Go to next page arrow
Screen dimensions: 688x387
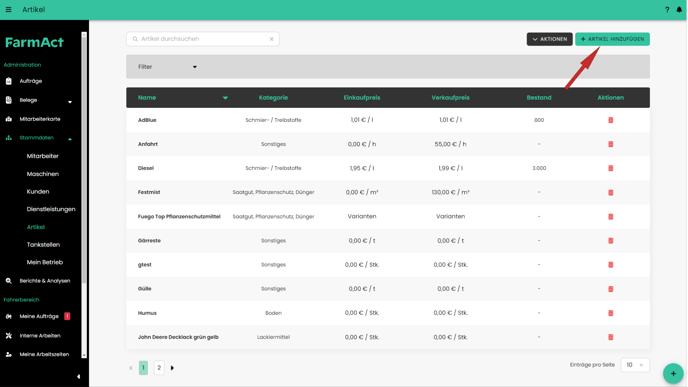pyautogui.click(x=172, y=368)
